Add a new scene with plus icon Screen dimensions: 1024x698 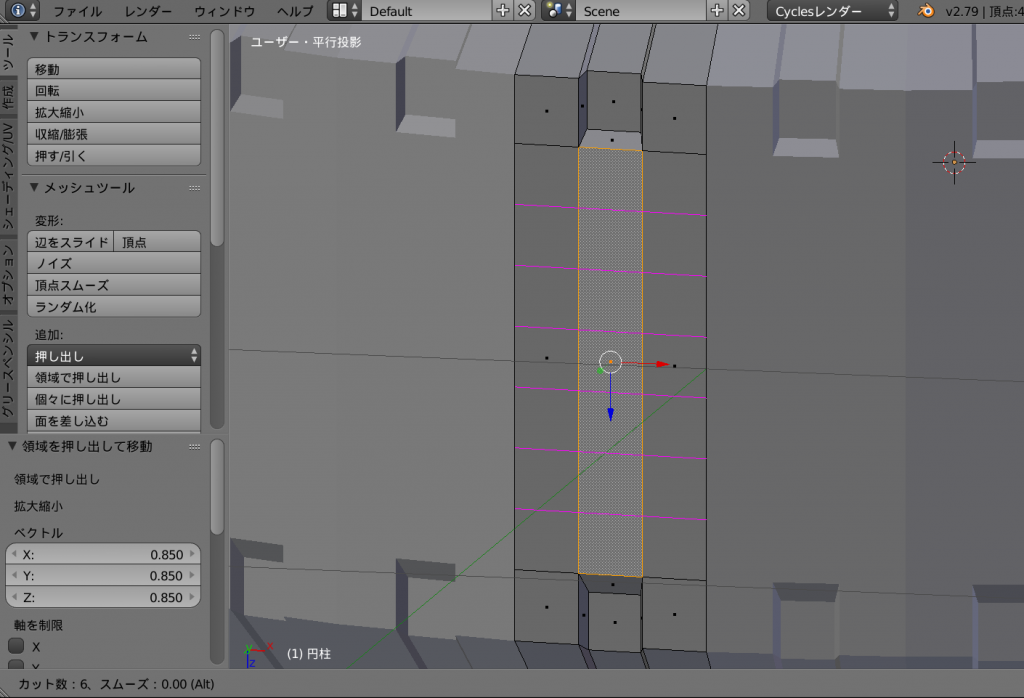(717, 11)
